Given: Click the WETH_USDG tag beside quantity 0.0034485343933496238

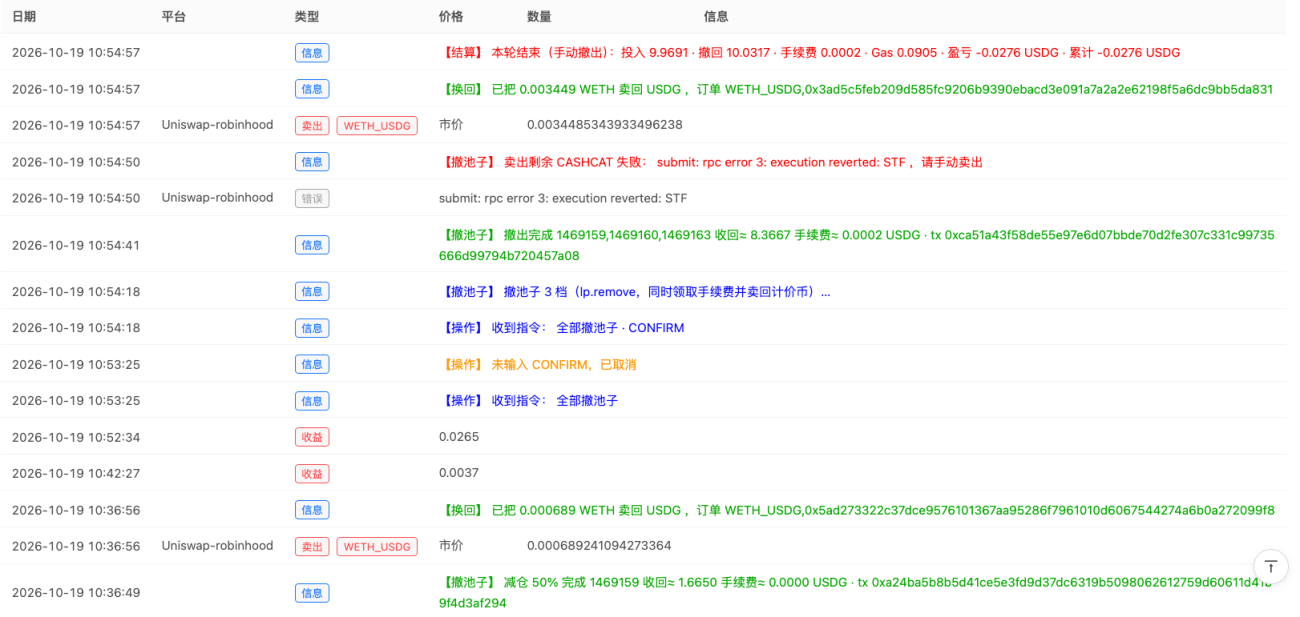Looking at the screenshot, I should (x=377, y=126).
